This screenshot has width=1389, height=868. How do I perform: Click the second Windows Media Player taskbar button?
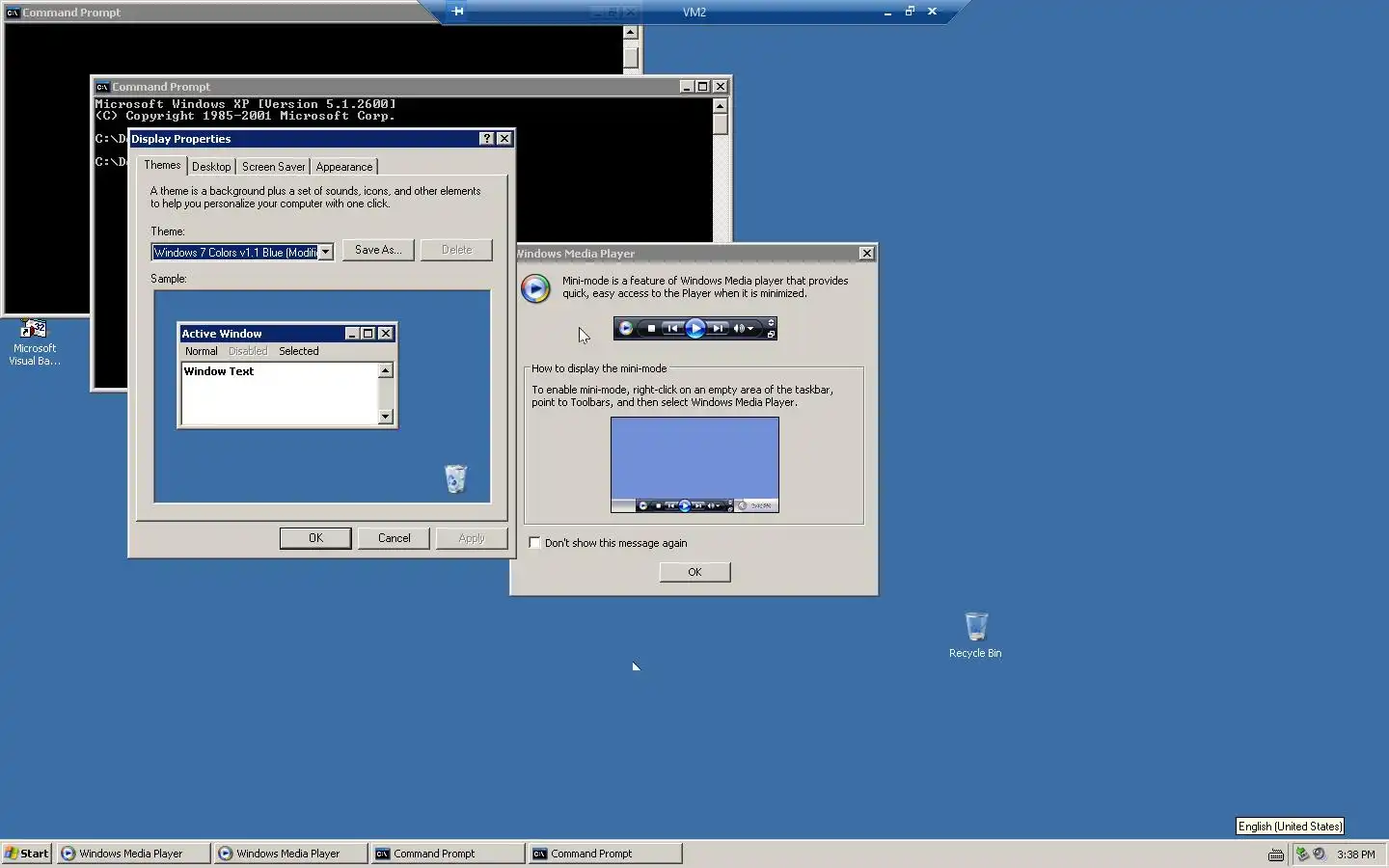pyautogui.click(x=290, y=854)
